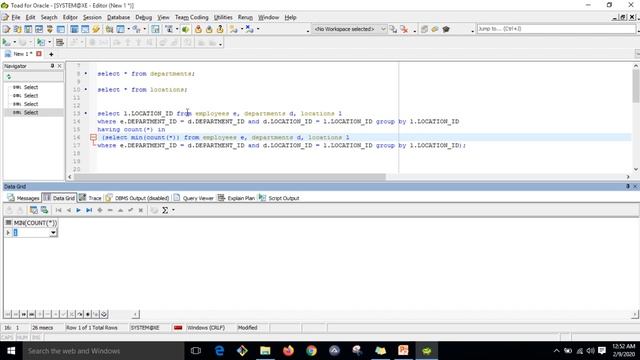The image size is (640, 360).
Task: Add a new editor tab with plus
Action: point(51,54)
